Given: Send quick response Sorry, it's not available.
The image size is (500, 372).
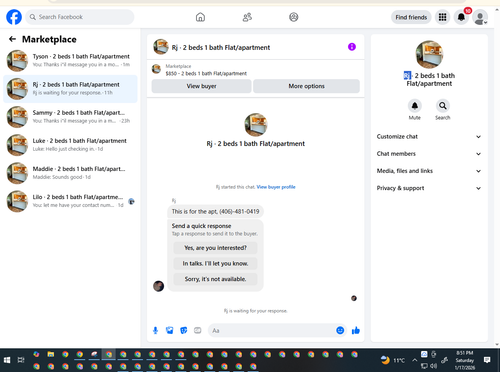Looking at the screenshot, I should [x=215, y=279].
